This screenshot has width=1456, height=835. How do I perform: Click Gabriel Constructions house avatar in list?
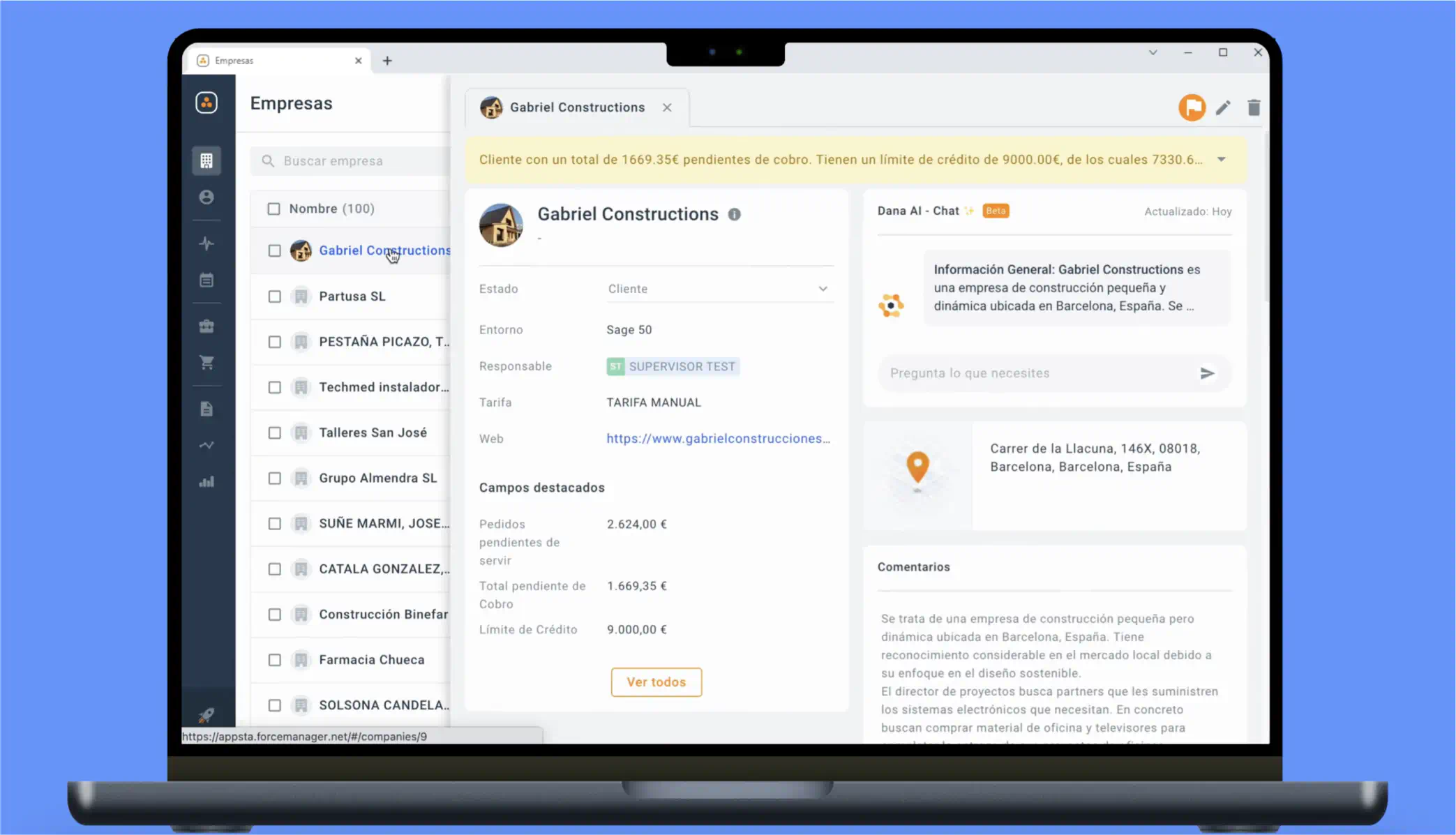pyautogui.click(x=301, y=250)
